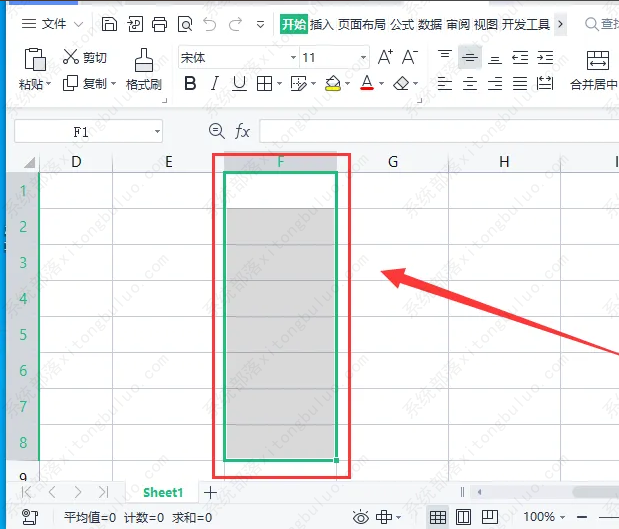Switch to the 插入 tab
Viewport: 619px width, 529px height.
pyautogui.click(x=322, y=24)
